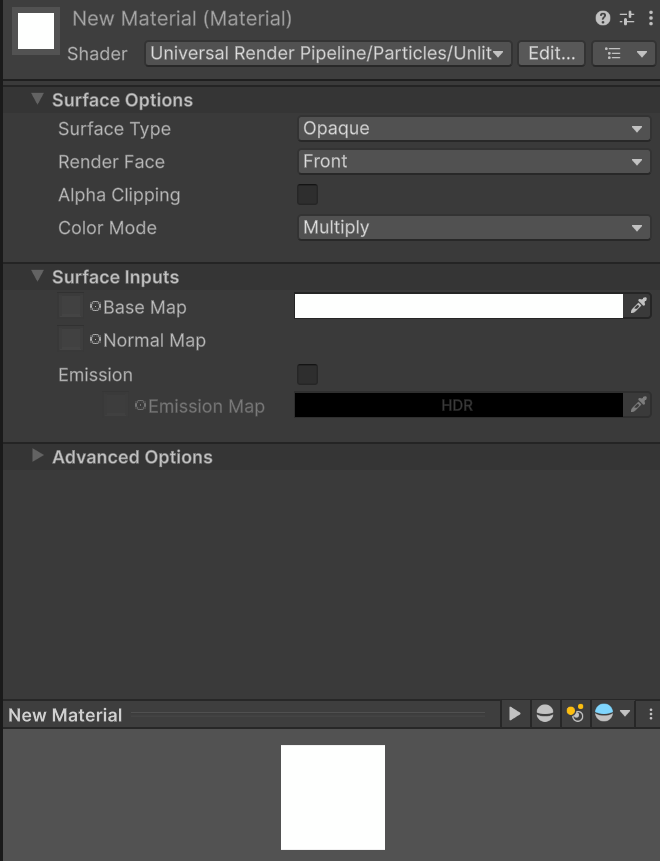Enable the Alpha Clipping checkbox
The height and width of the screenshot is (861, 660).
307,194
